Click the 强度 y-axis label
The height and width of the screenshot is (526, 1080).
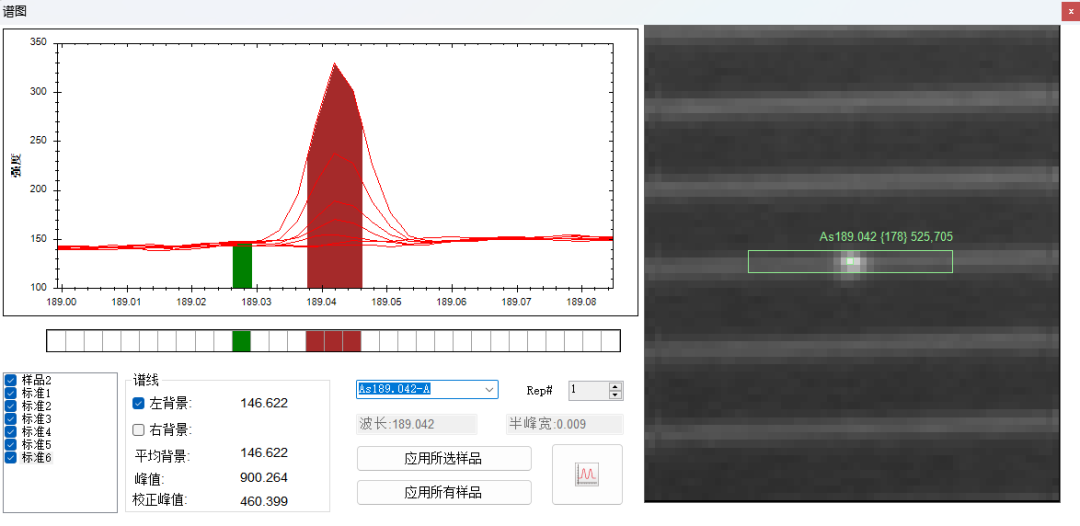point(16,165)
